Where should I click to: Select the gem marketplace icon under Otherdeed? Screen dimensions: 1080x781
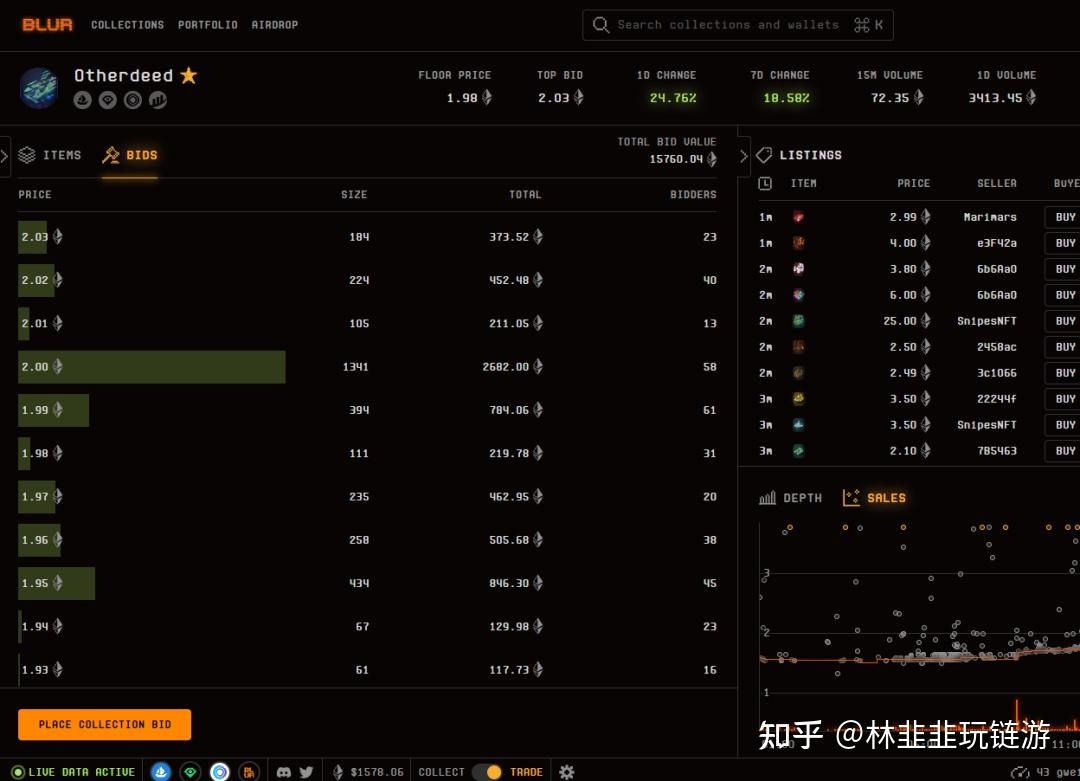coord(107,100)
